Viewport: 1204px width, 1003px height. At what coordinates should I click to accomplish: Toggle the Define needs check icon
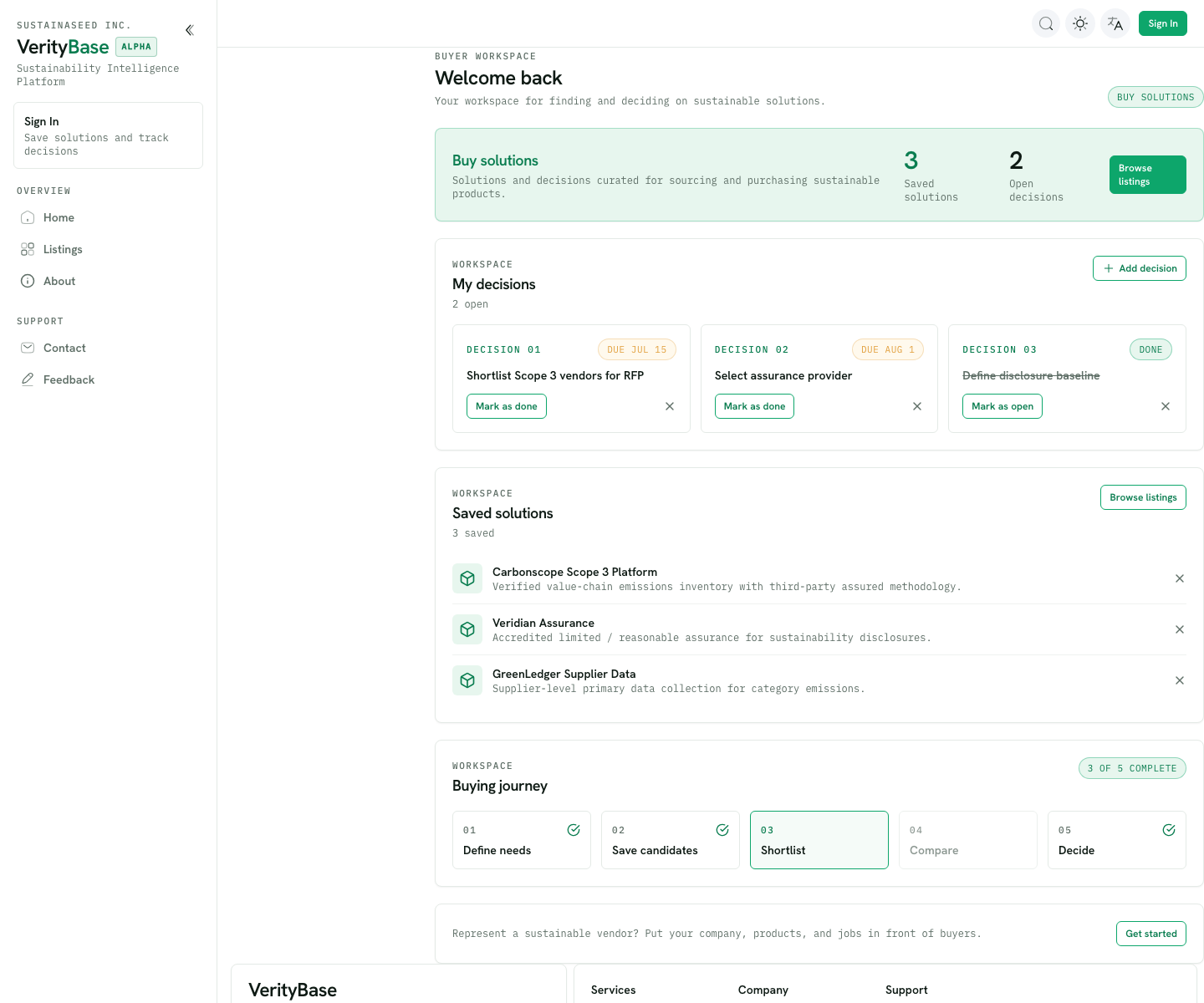pos(574,830)
